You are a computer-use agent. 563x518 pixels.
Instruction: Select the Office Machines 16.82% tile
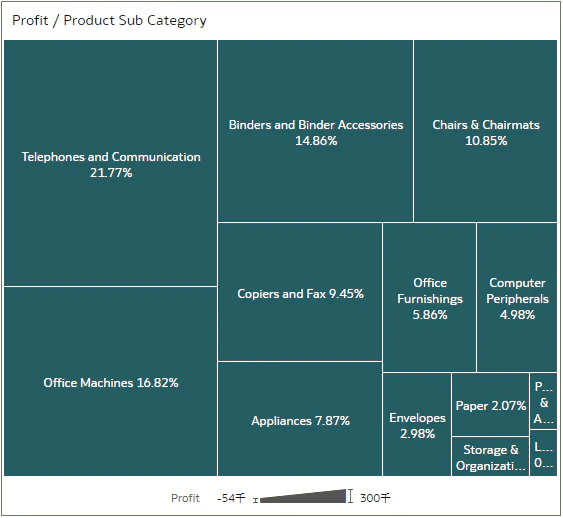[111, 382]
